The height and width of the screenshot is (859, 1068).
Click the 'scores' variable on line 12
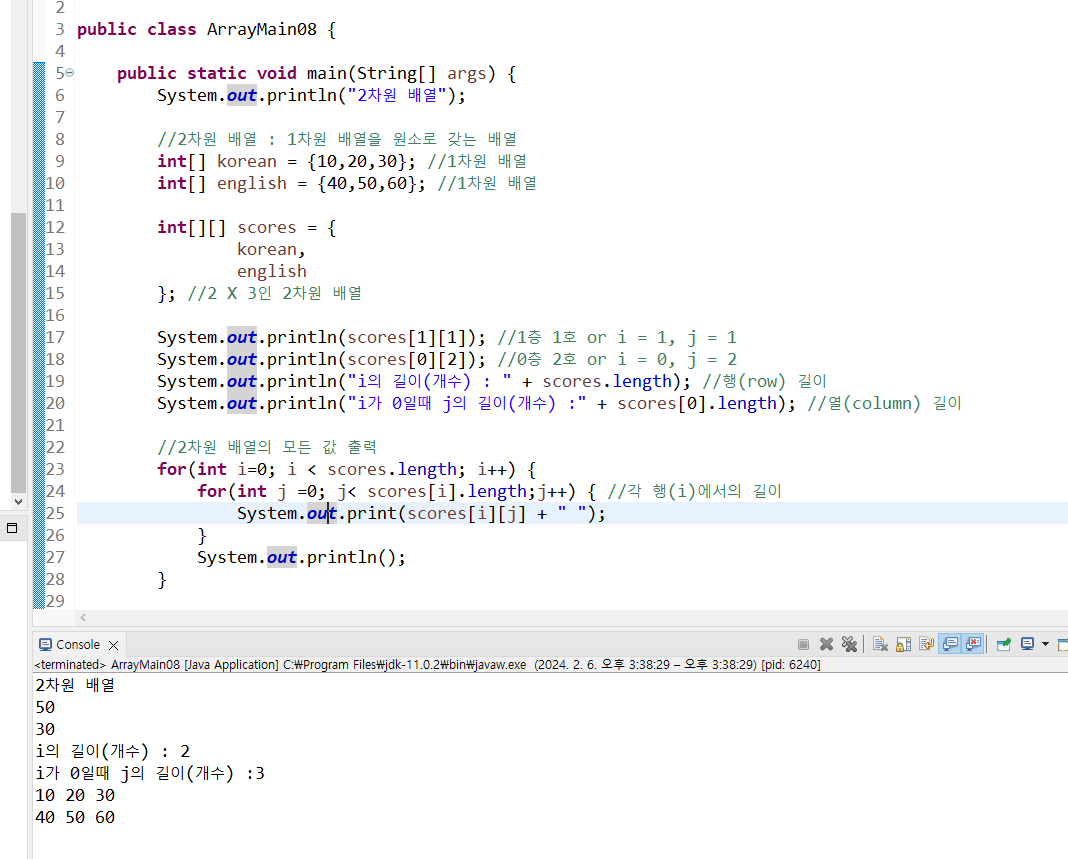click(x=266, y=227)
